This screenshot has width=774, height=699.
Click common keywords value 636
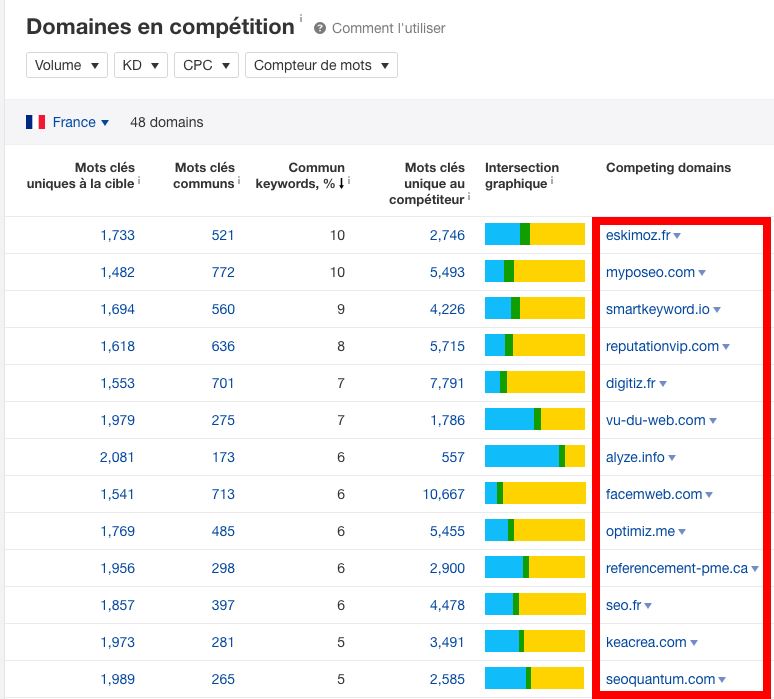tap(223, 346)
